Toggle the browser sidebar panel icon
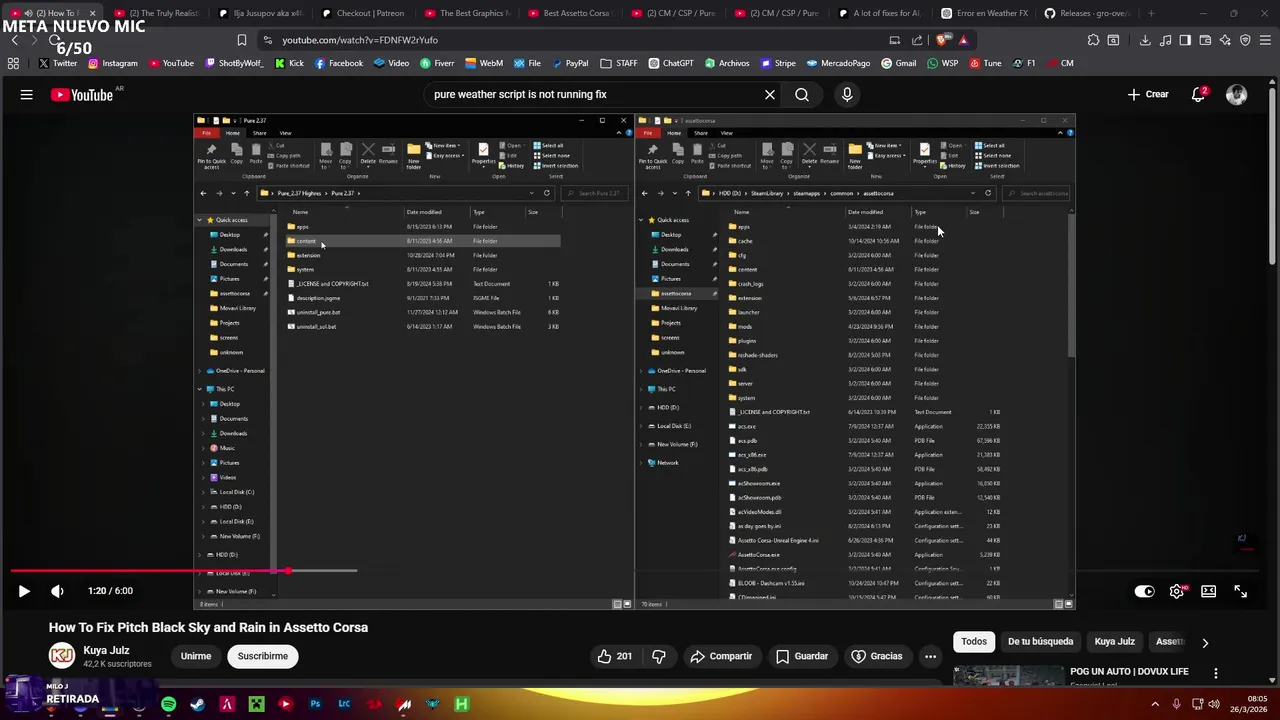The width and height of the screenshot is (1280, 720). pyautogui.click(x=1185, y=40)
